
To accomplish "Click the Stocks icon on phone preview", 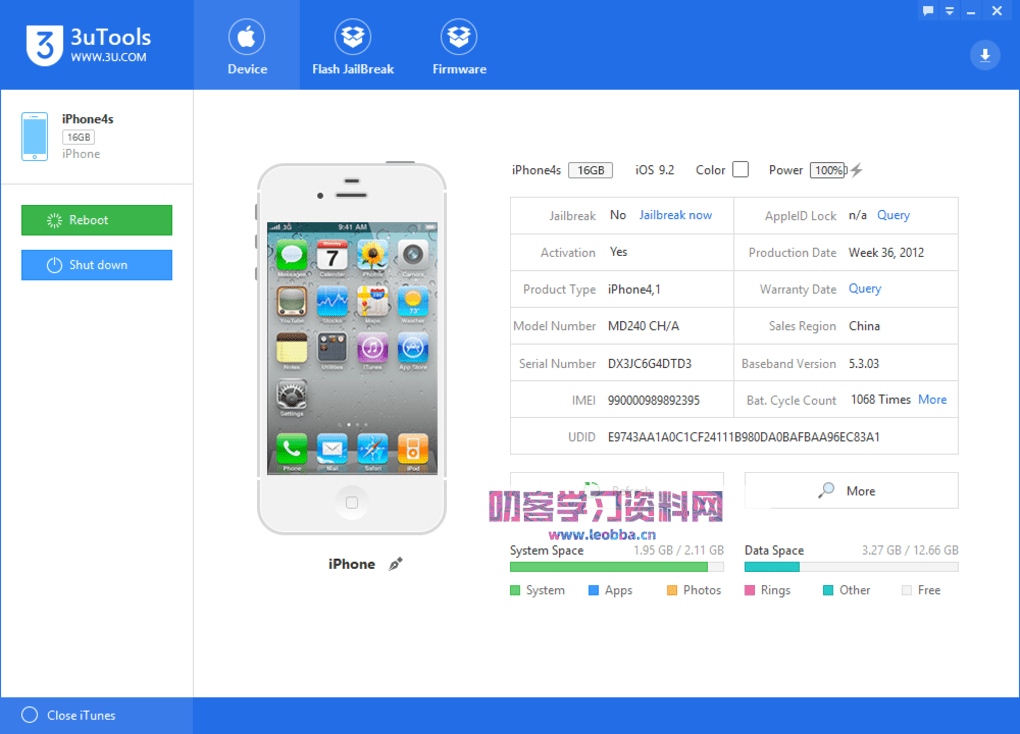I will click(332, 301).
